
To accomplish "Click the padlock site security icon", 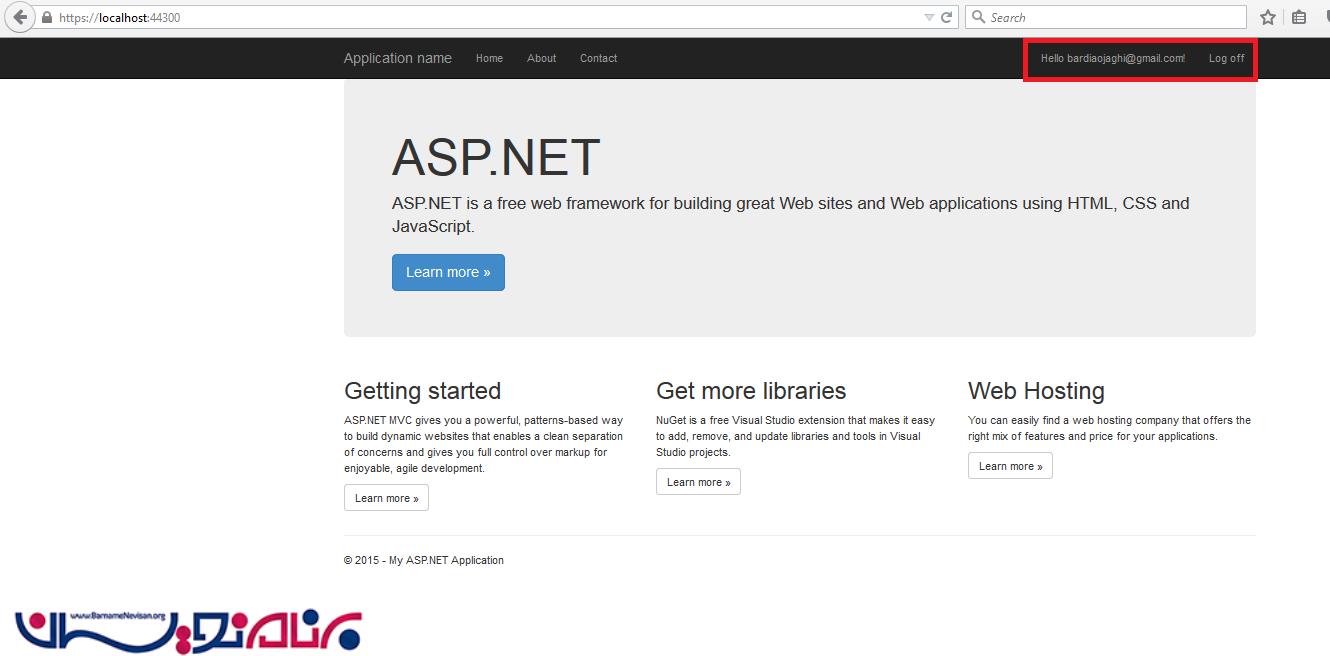I will [x=46, y=18].
